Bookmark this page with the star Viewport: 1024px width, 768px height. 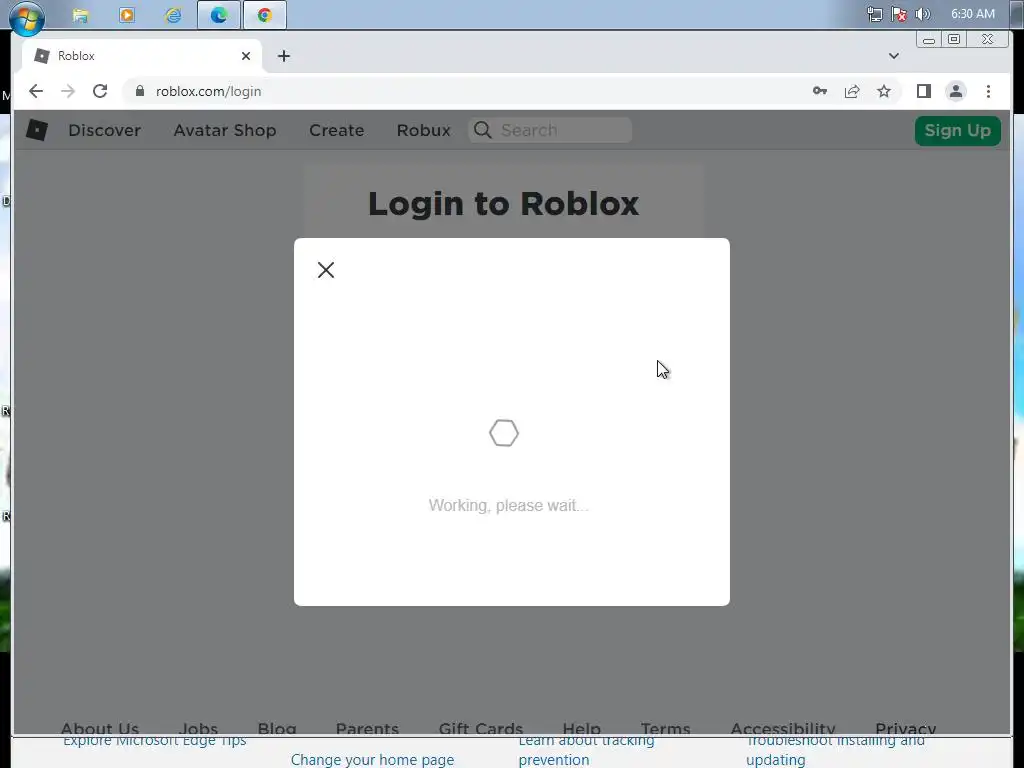click(884, 91)
